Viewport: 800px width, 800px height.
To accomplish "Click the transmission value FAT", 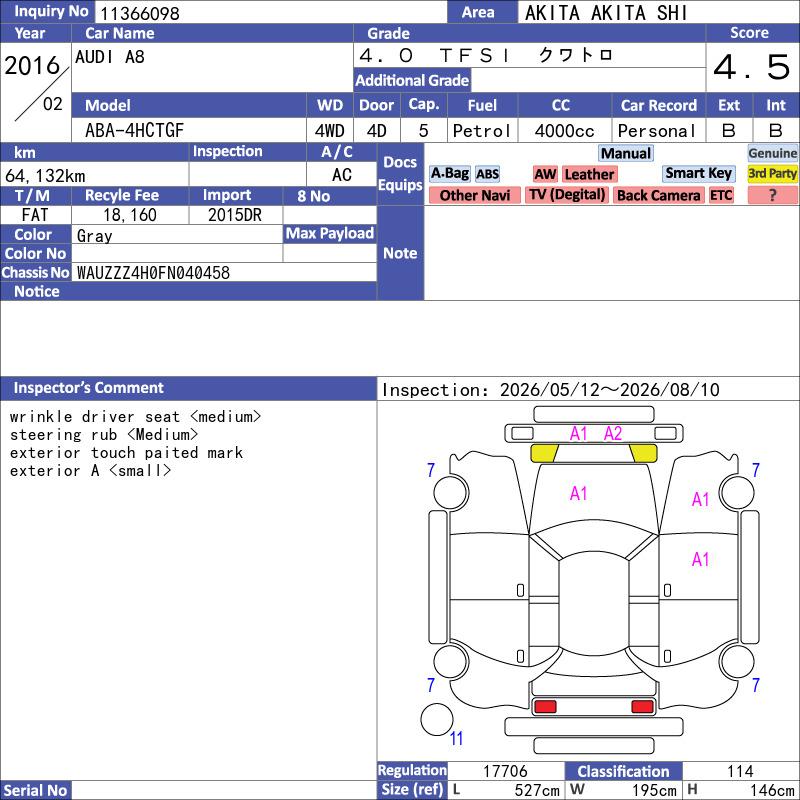I will (35, 215).
